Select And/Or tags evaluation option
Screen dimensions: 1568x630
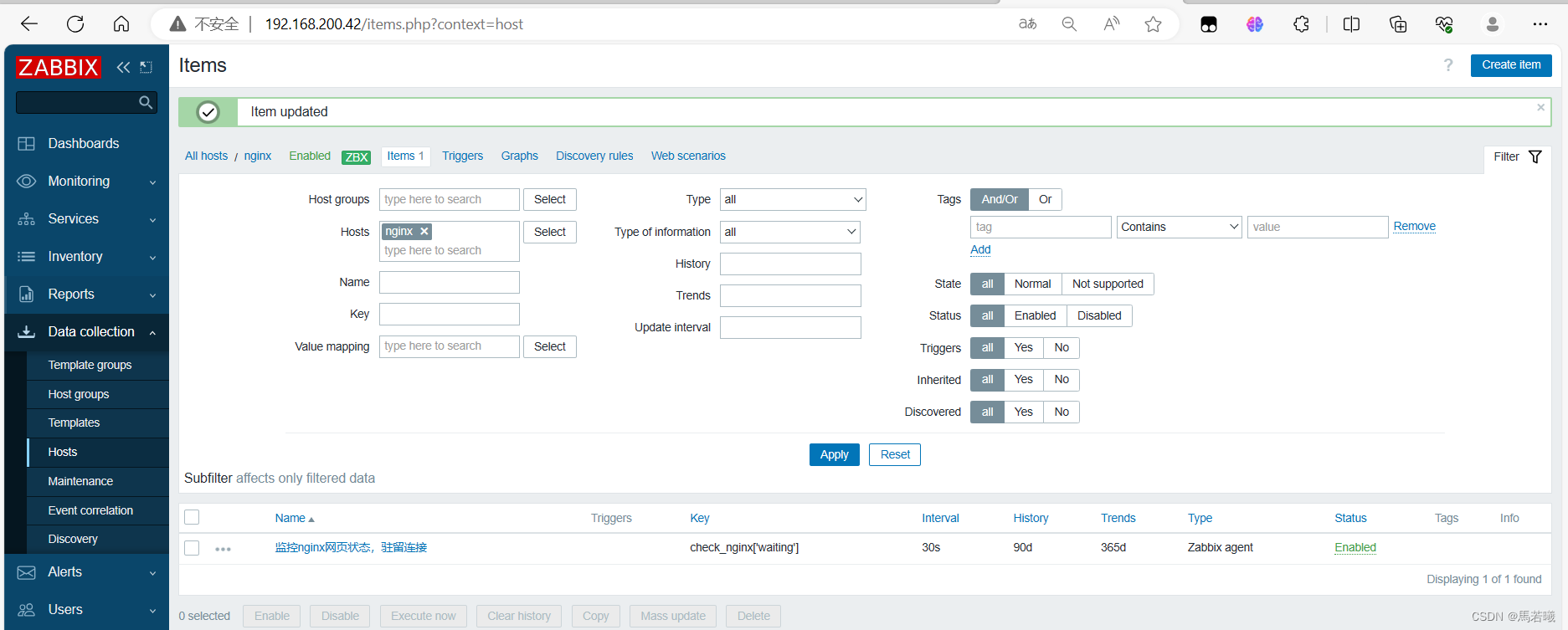[x=1000, y=199]
